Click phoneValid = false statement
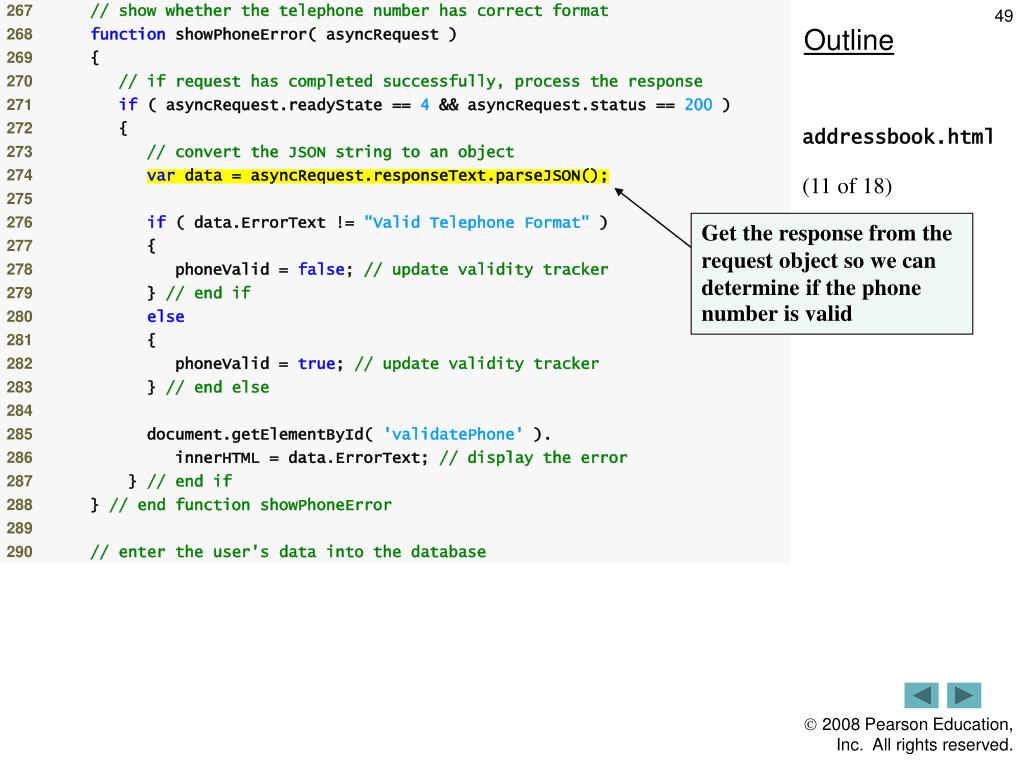This screenshot has height=768, width=1024. click(x=264, y=270)
